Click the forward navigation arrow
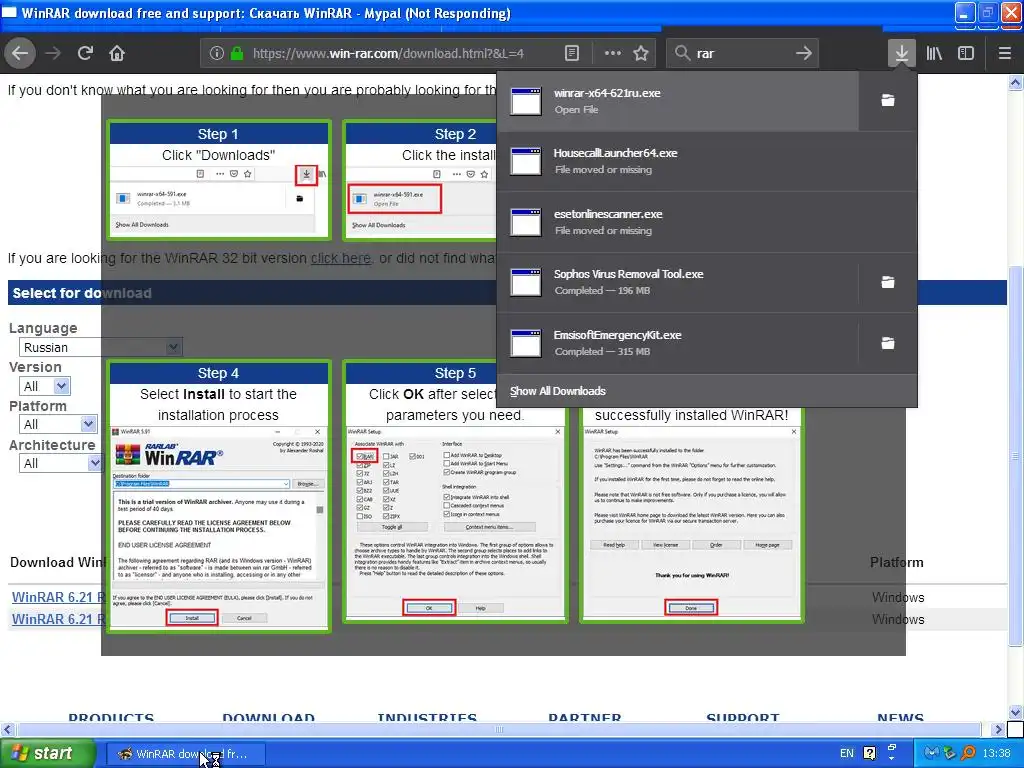 click(x=53, y=53)
